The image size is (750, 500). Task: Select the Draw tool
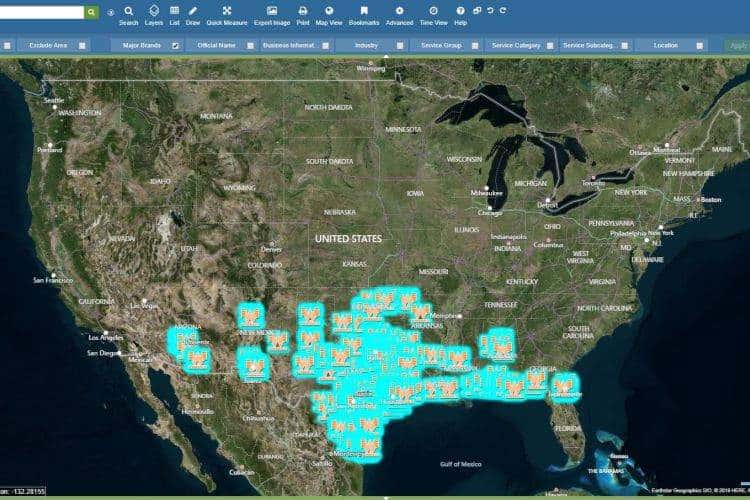193,16
